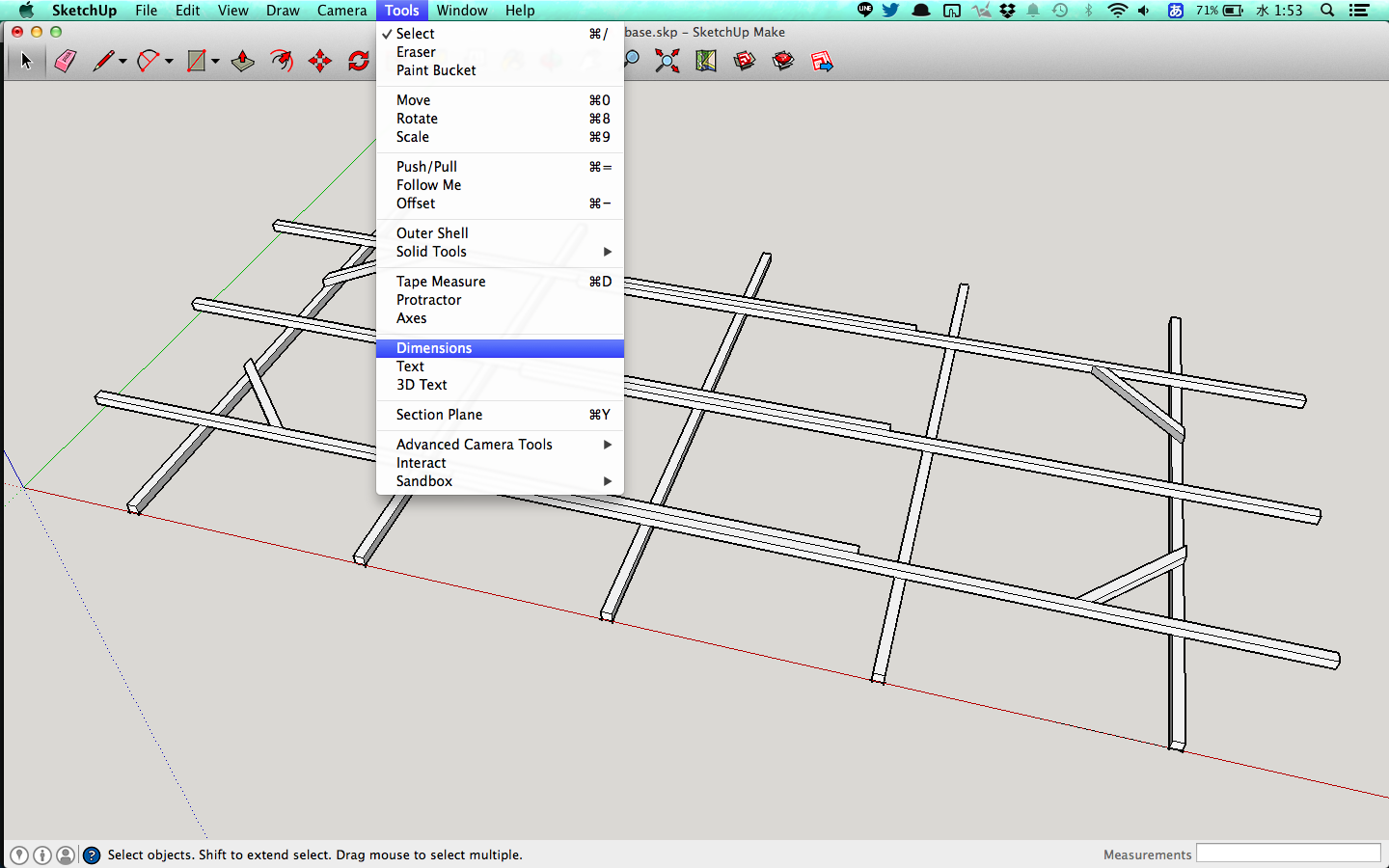Choose the Move tool with red arrows

tap(320, 62)
